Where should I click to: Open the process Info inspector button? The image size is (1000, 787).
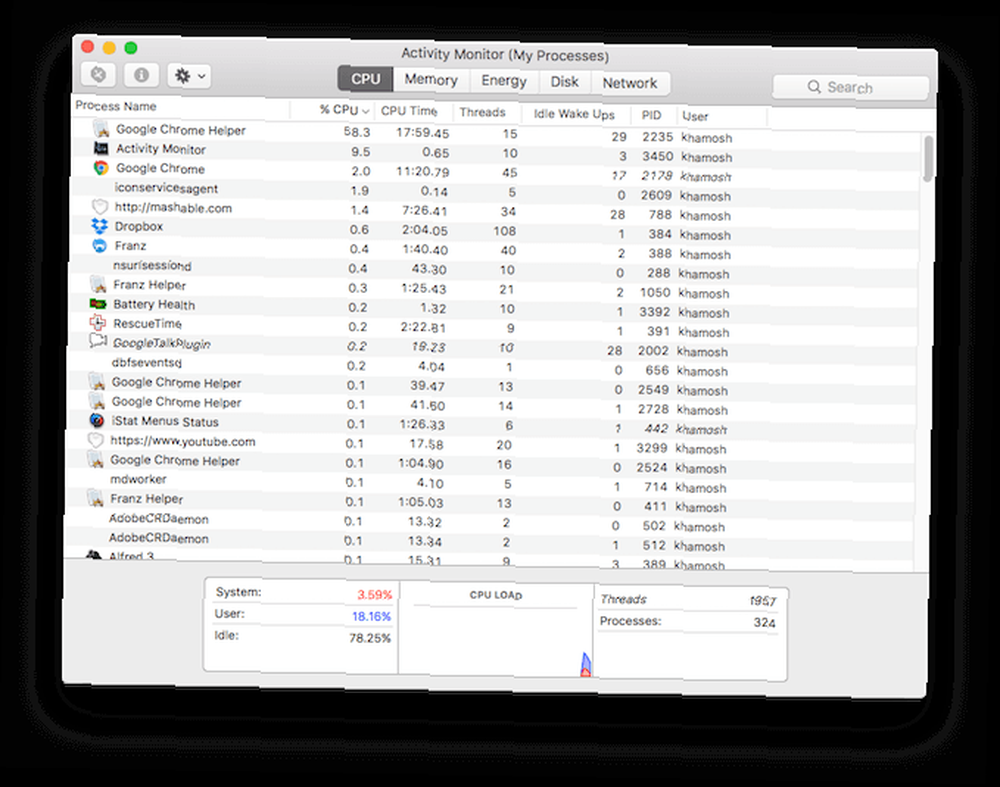pyautogui.click(x=141, y=75)
